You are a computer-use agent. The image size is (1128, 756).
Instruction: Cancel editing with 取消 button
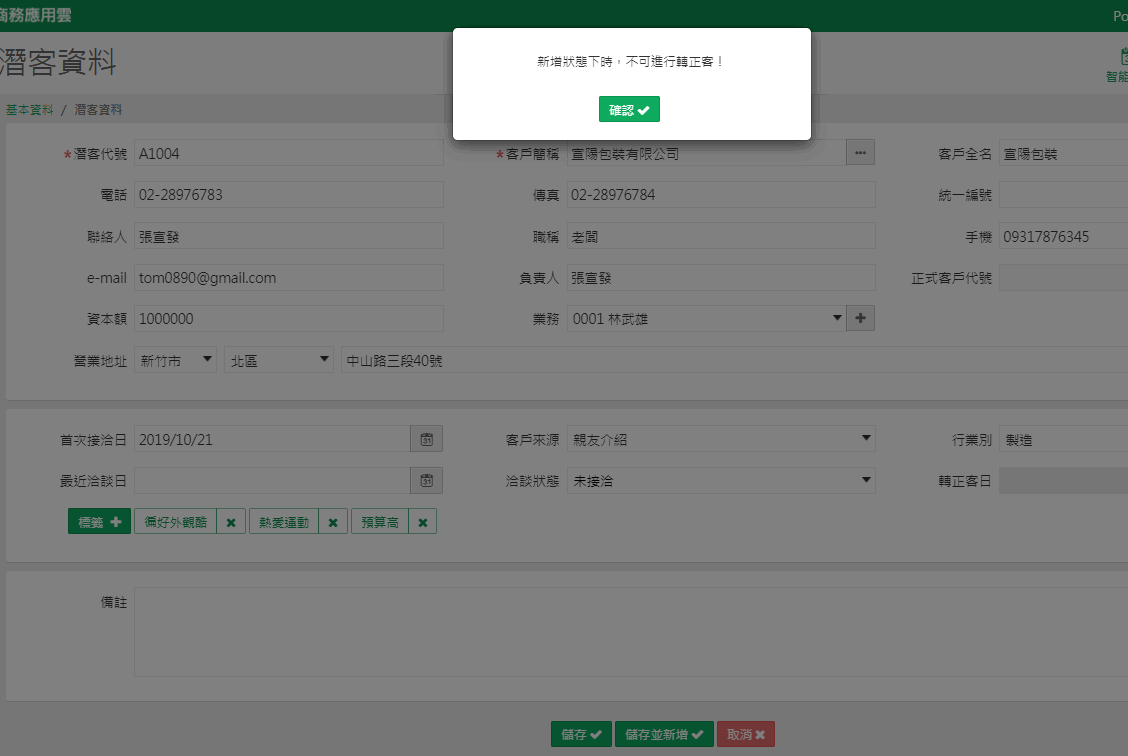(x=745, y=734)
